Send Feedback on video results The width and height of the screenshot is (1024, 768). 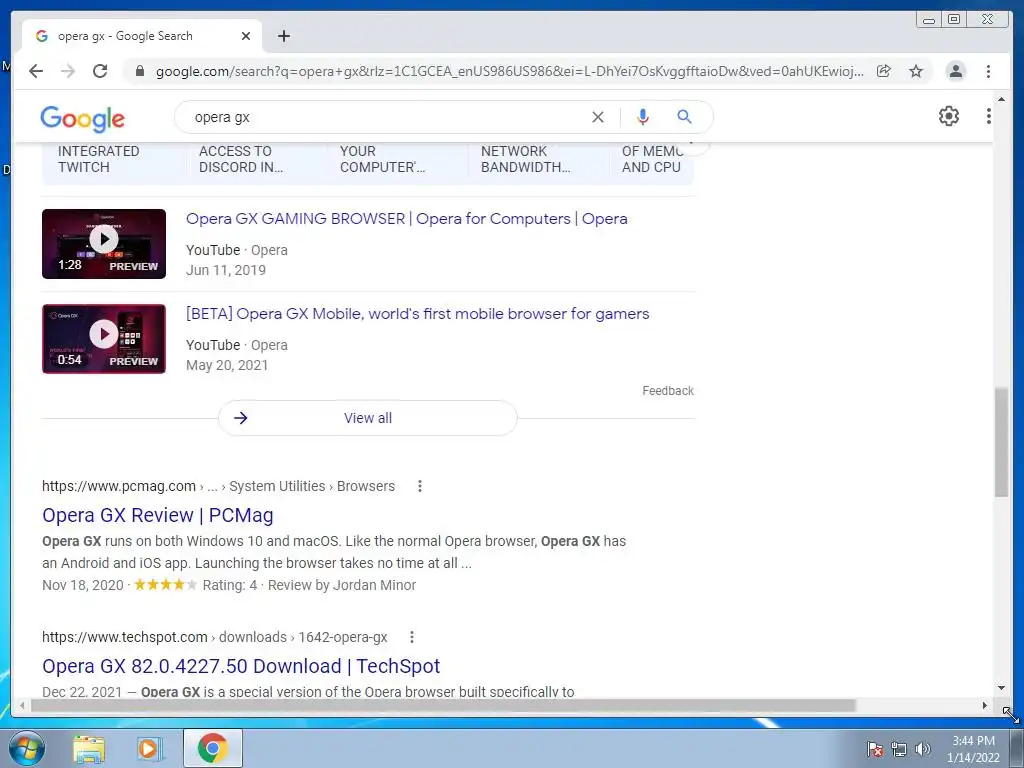click(667, 391)
